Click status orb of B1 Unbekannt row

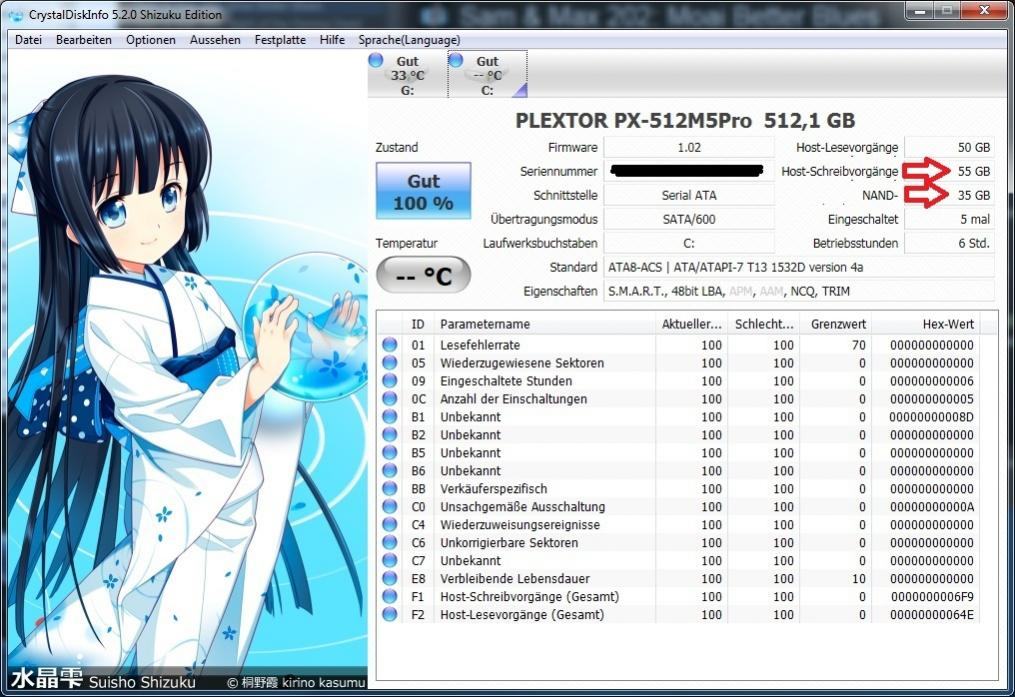pyautogui.click(x=390, y=417)
